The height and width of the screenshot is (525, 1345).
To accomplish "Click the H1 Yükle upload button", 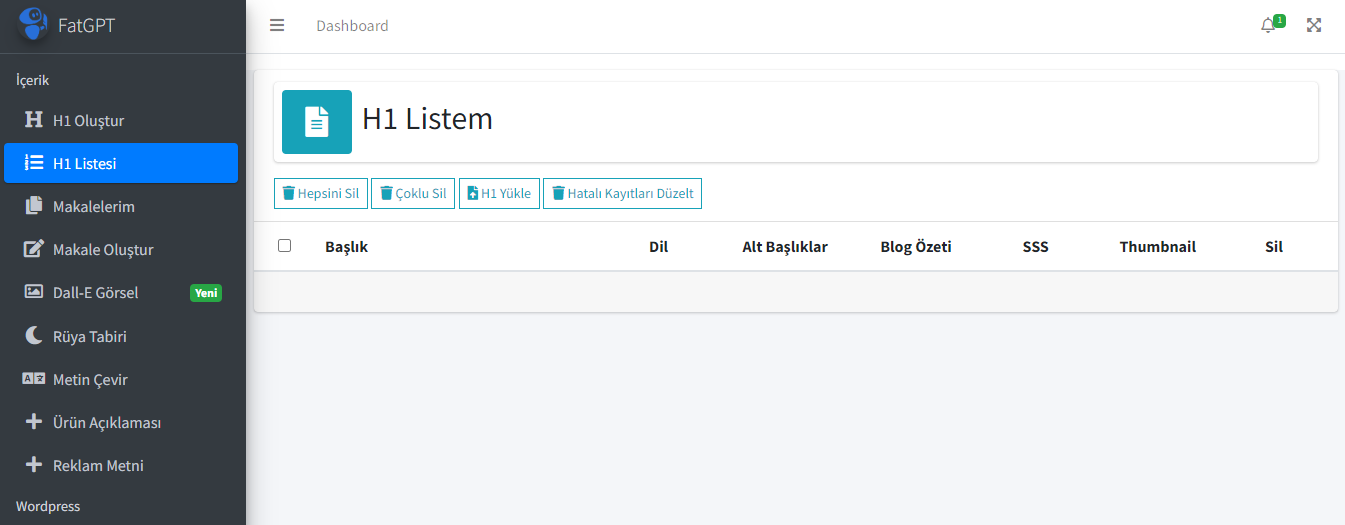I will [500, 193].
